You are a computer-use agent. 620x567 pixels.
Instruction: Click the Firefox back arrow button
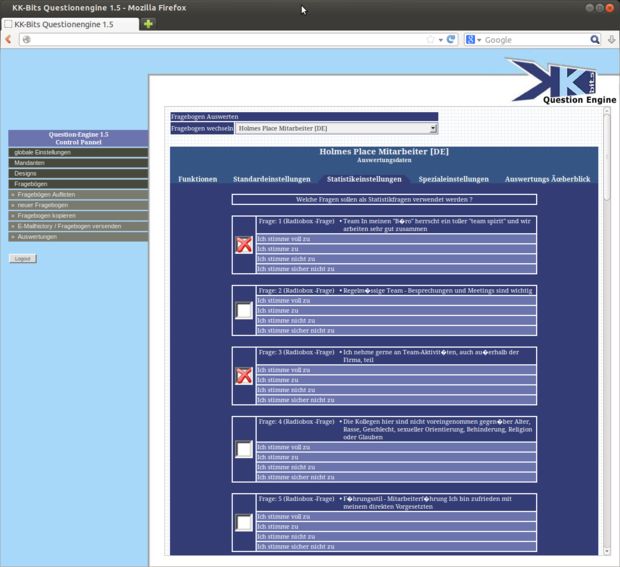(x=8, y=40)
